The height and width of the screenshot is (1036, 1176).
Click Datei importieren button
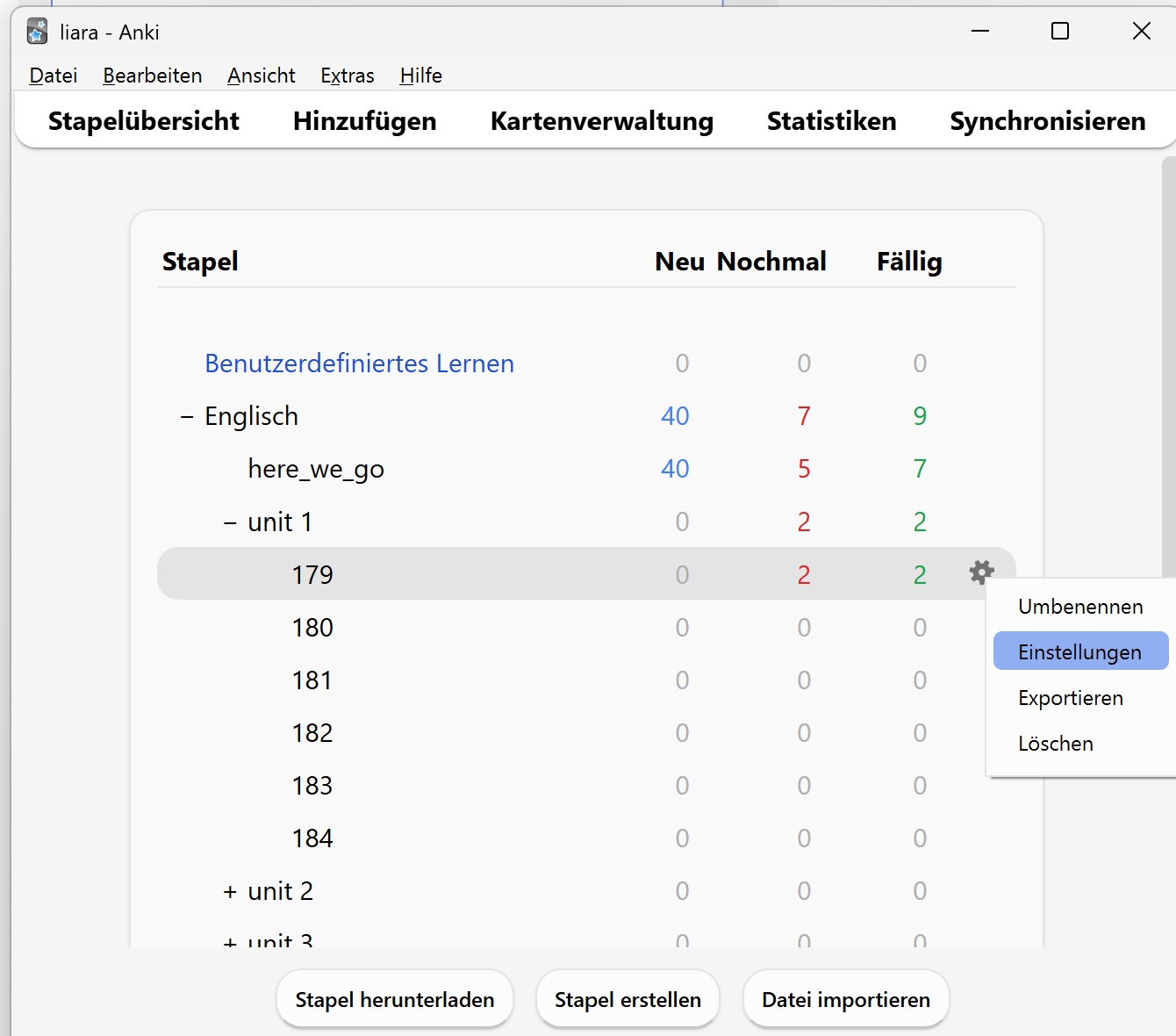point(846,999)
